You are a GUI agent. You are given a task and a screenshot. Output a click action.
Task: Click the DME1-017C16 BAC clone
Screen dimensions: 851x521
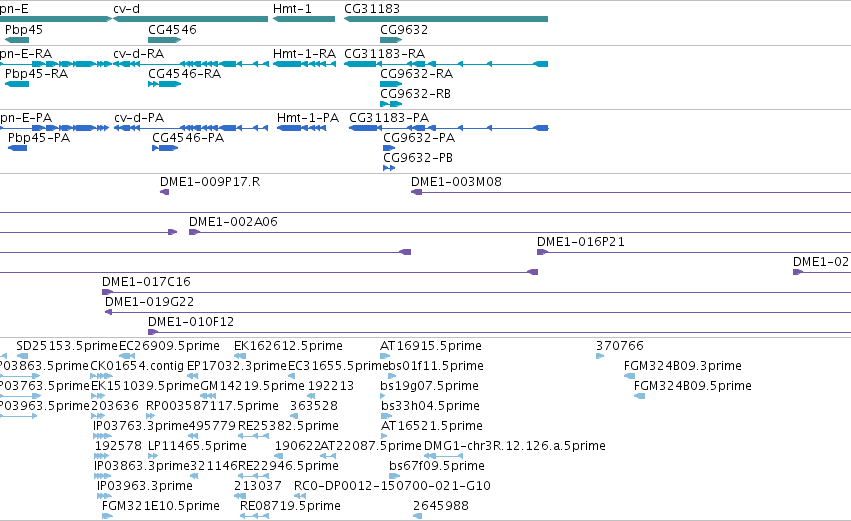click(x=477, y=293)
